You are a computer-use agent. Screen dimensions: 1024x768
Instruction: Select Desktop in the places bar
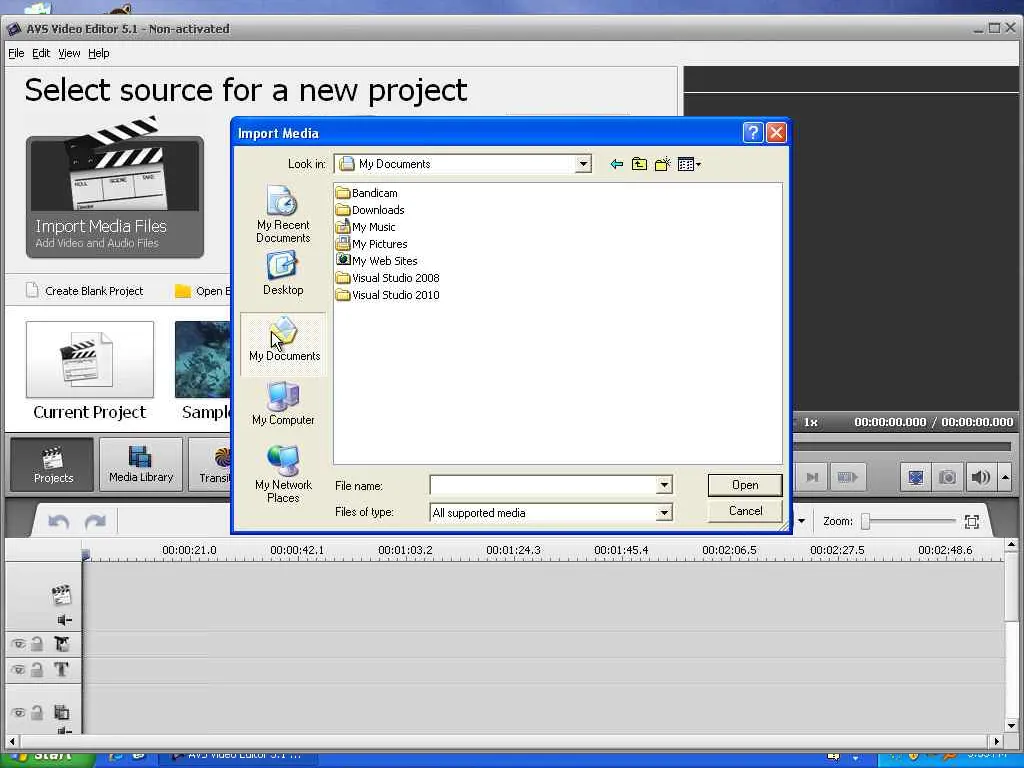tap(283, 274)
